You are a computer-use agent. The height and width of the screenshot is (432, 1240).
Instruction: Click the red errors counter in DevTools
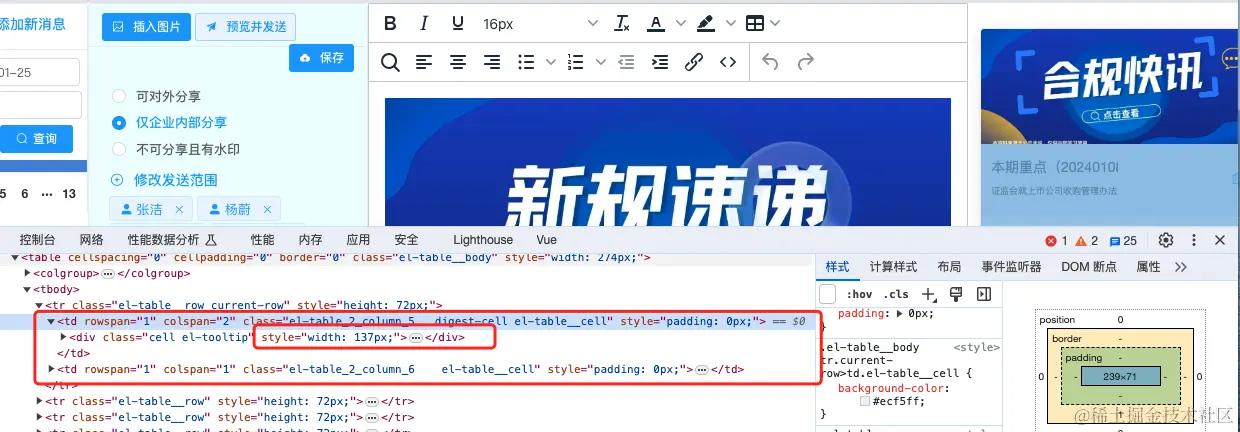point(1057,241)
